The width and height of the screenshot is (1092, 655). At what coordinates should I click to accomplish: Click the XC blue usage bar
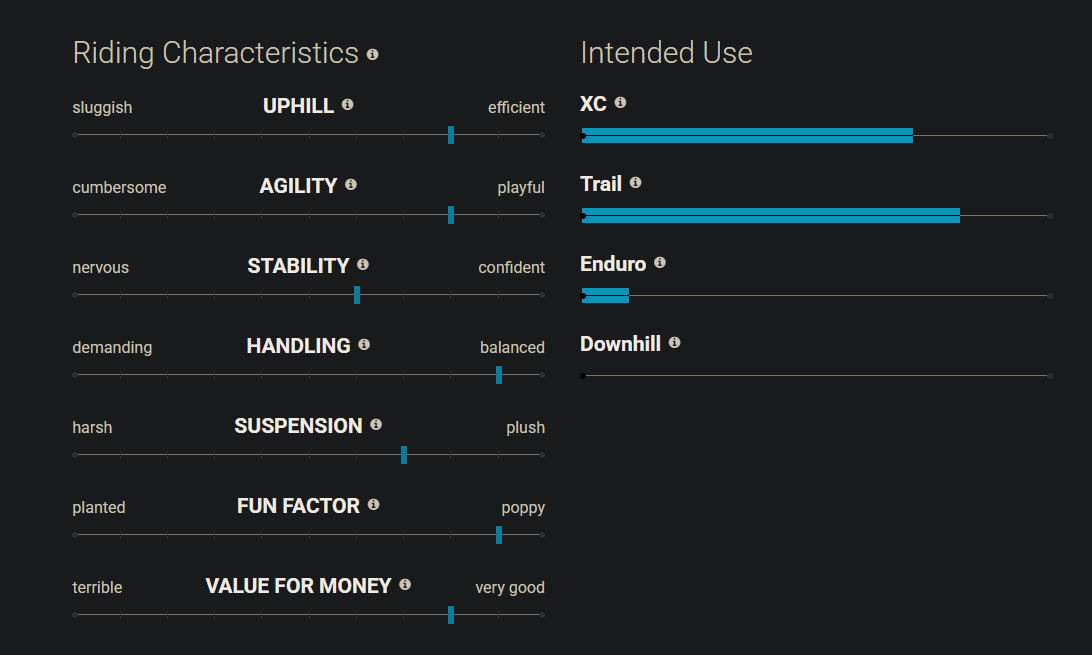[747, 136]
